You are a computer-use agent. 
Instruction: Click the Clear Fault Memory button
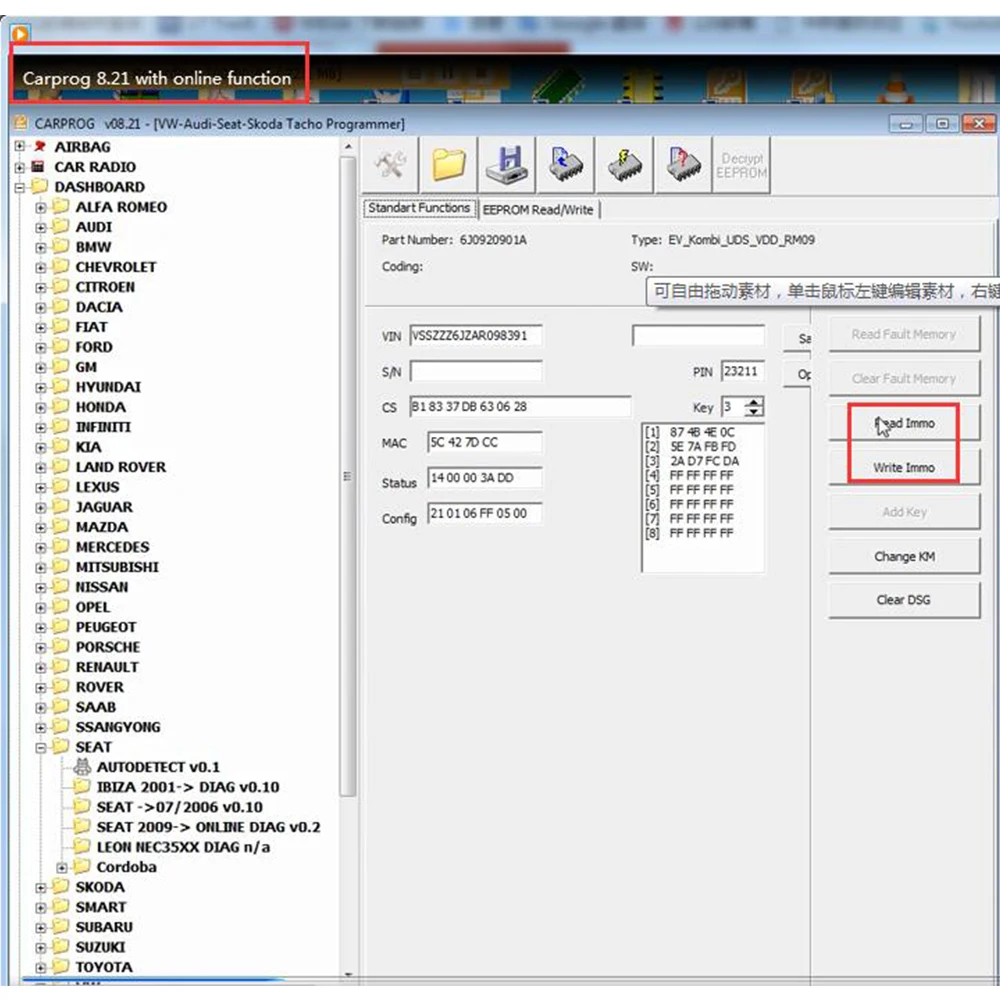[903, 379]
